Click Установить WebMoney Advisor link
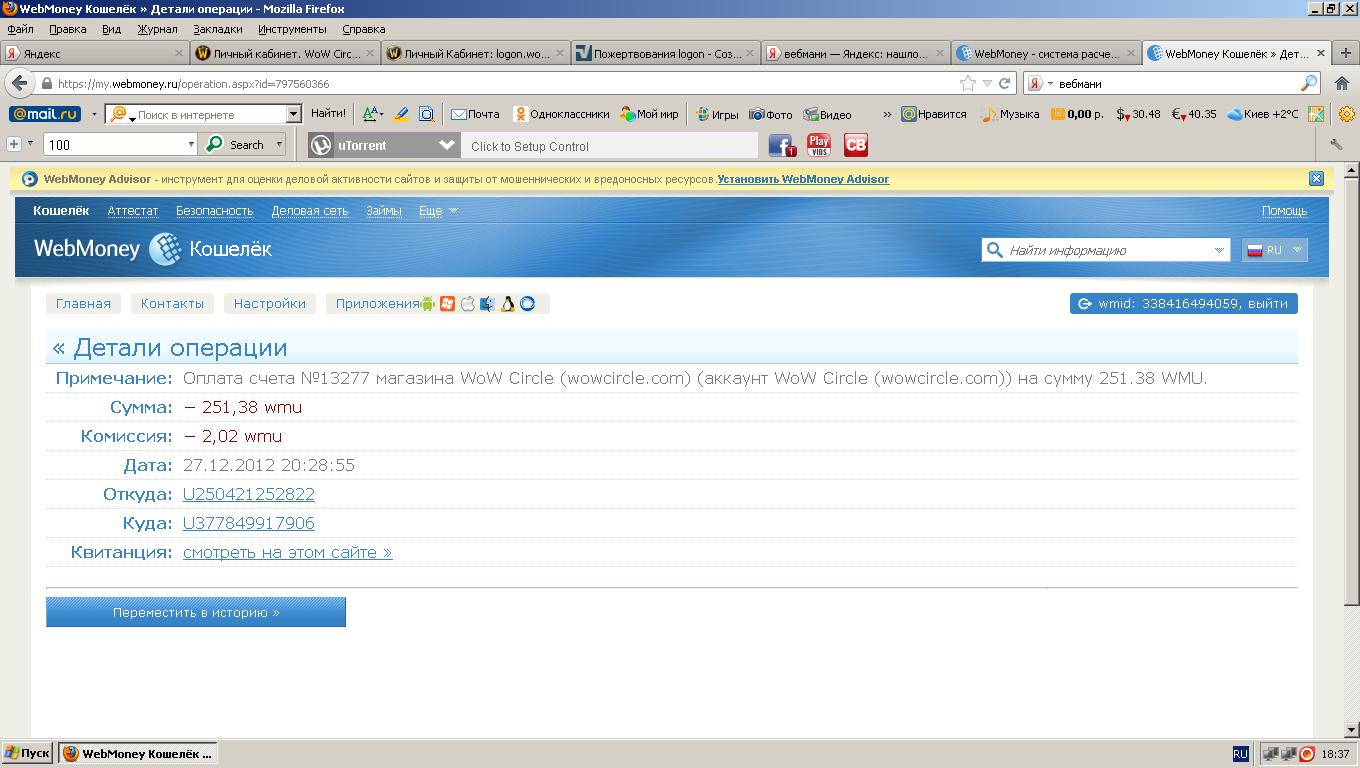Image resolution: width=1360 pixels, height=768 pixels. click(803, 179)
